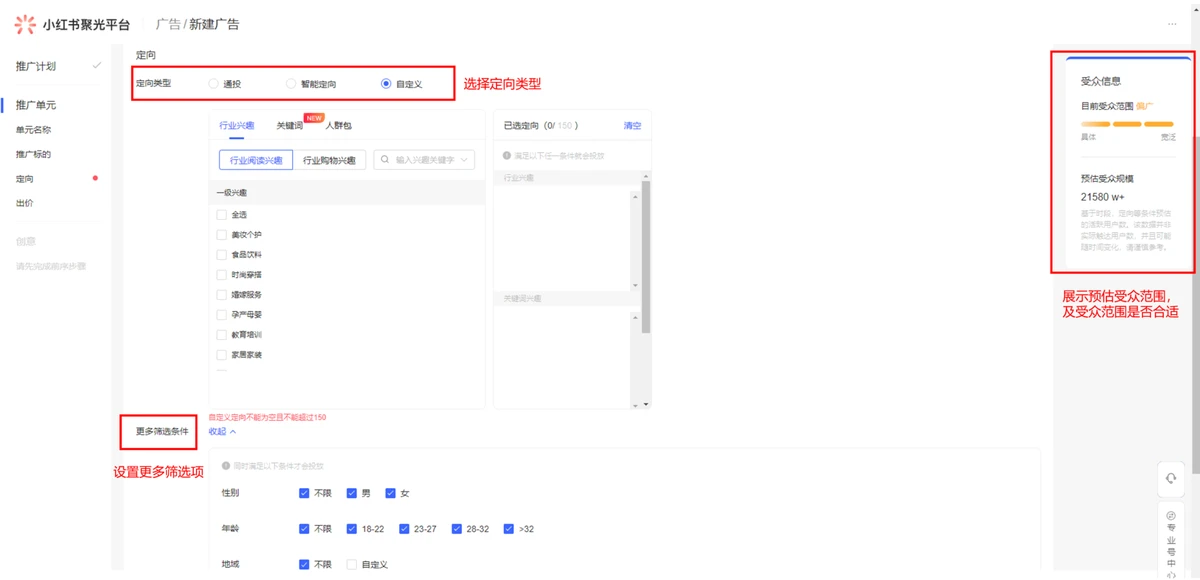The height and width of the screenshot is (580, 1200).
Task: Collapse filters with the 收起 chevron
Action: 233,432
